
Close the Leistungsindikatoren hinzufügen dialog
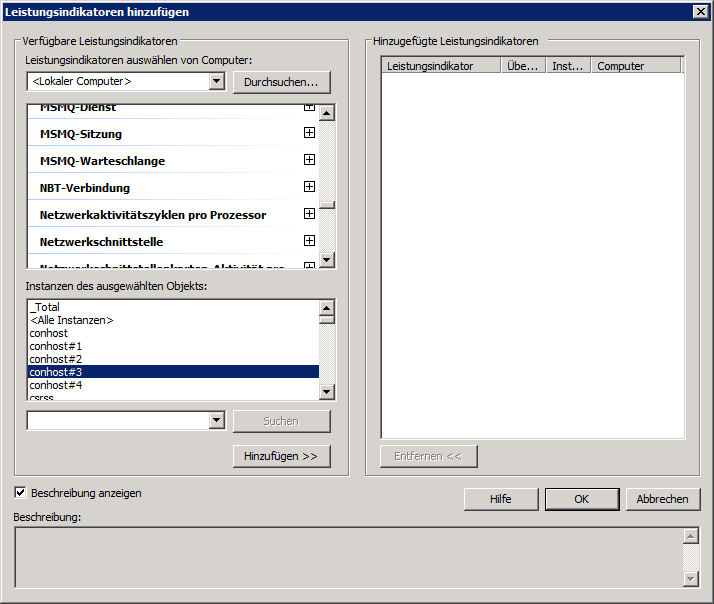click(700, 11)
